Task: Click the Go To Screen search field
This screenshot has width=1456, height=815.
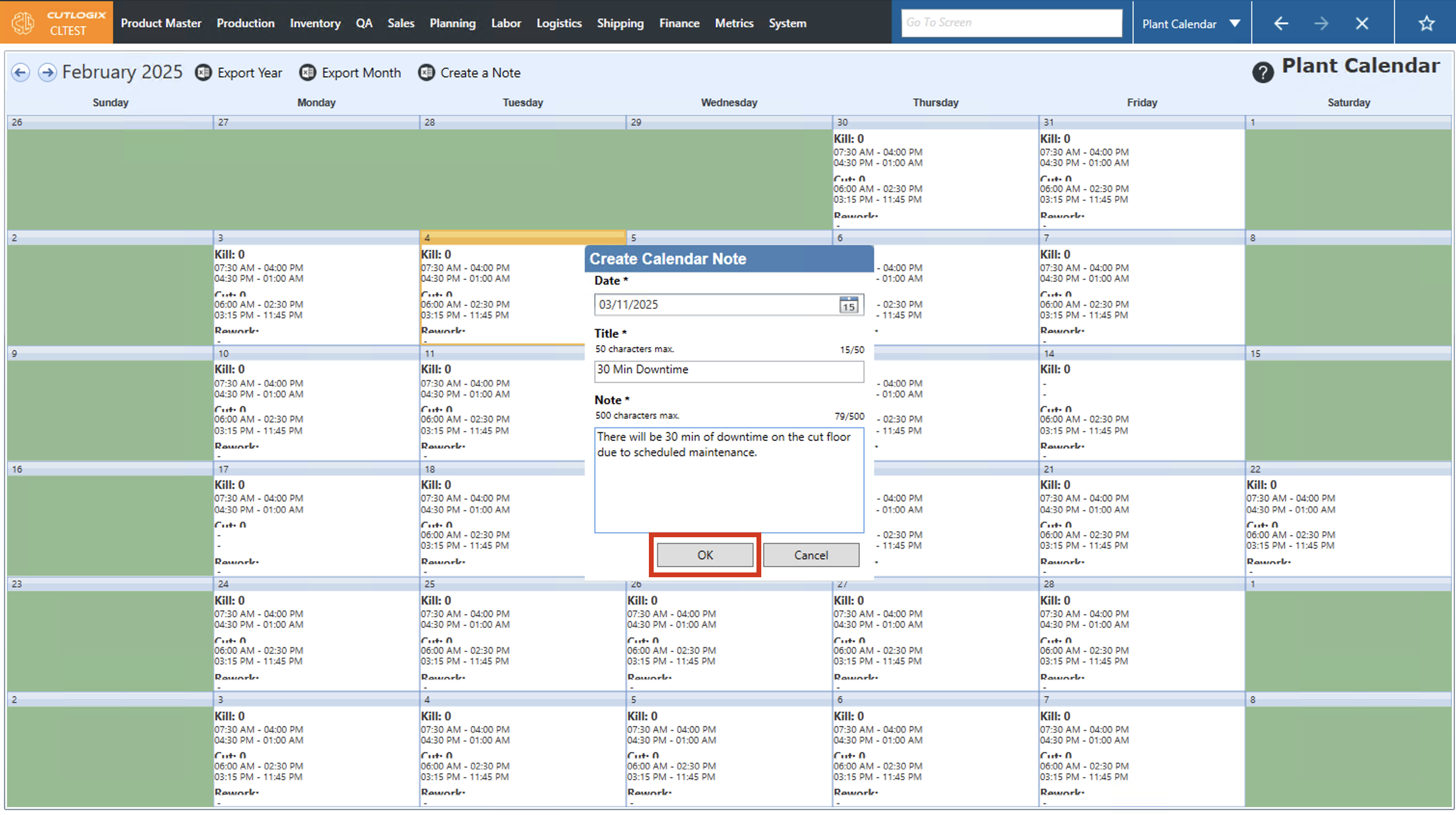Action: (x=1011, y=23)
